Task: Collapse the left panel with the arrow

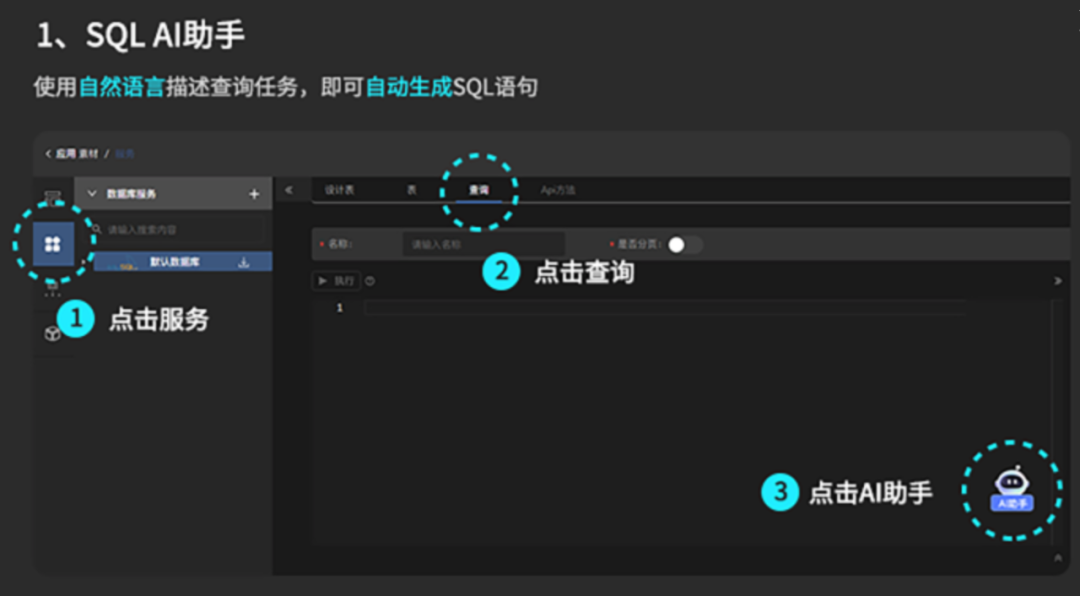Action: click(289, 190)
